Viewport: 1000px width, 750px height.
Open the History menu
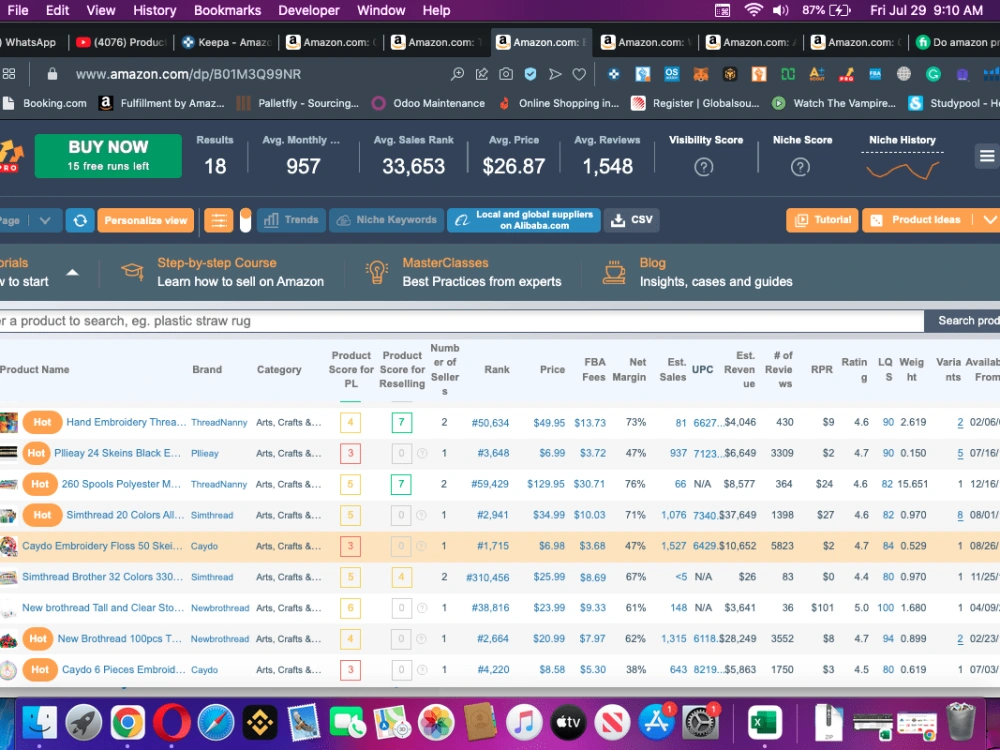tap(154, 10)
